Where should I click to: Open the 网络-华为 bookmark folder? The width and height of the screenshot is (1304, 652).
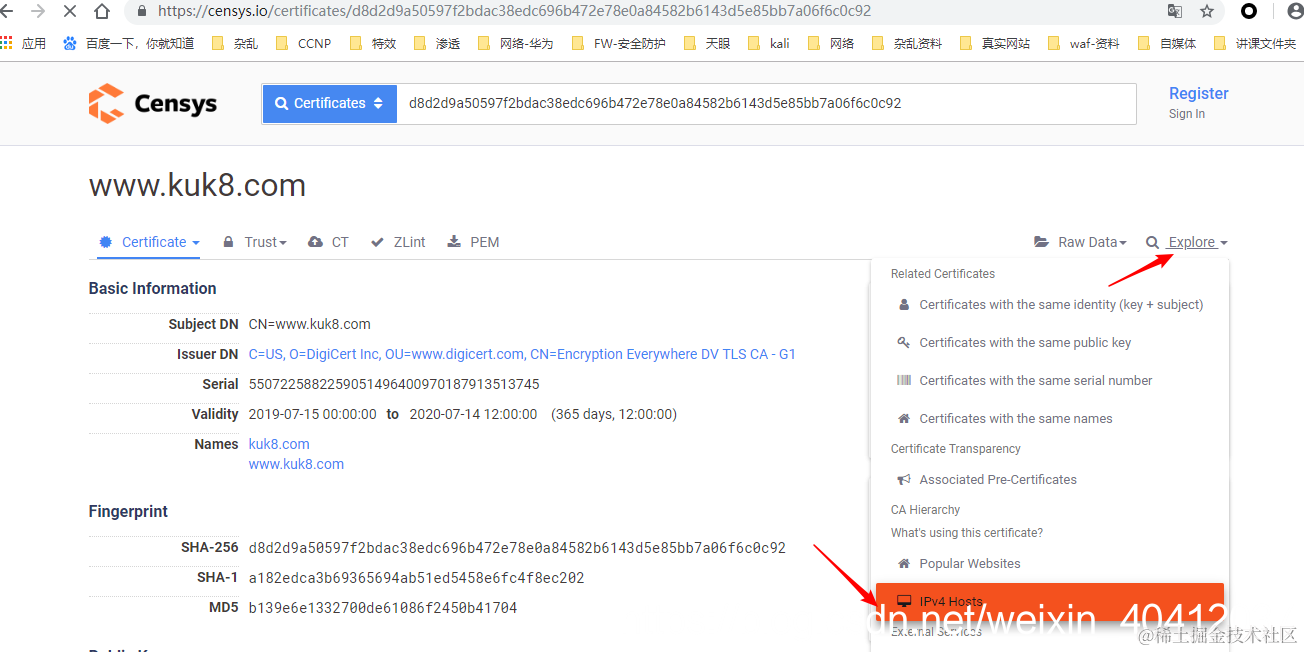(x=515, y=43)
